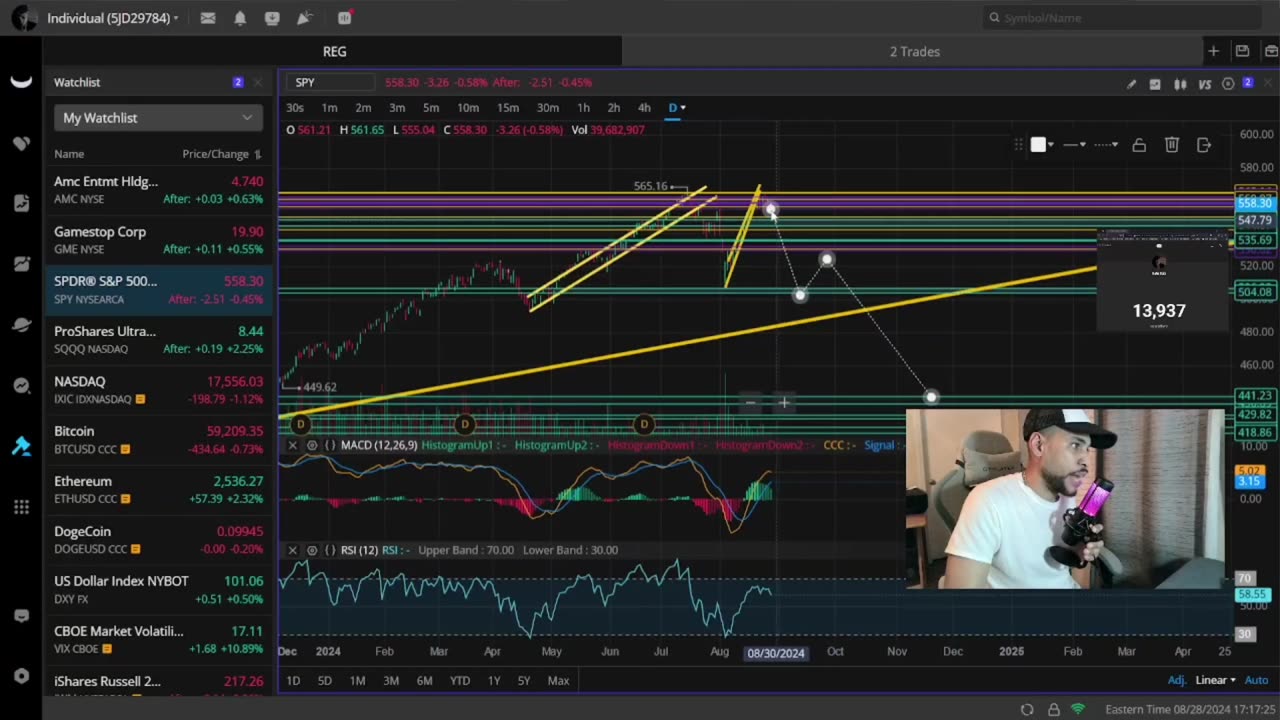Select the 15m interval

point(508,108)
